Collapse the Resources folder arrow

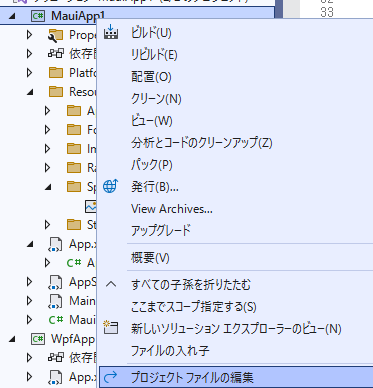pos(30,92)
